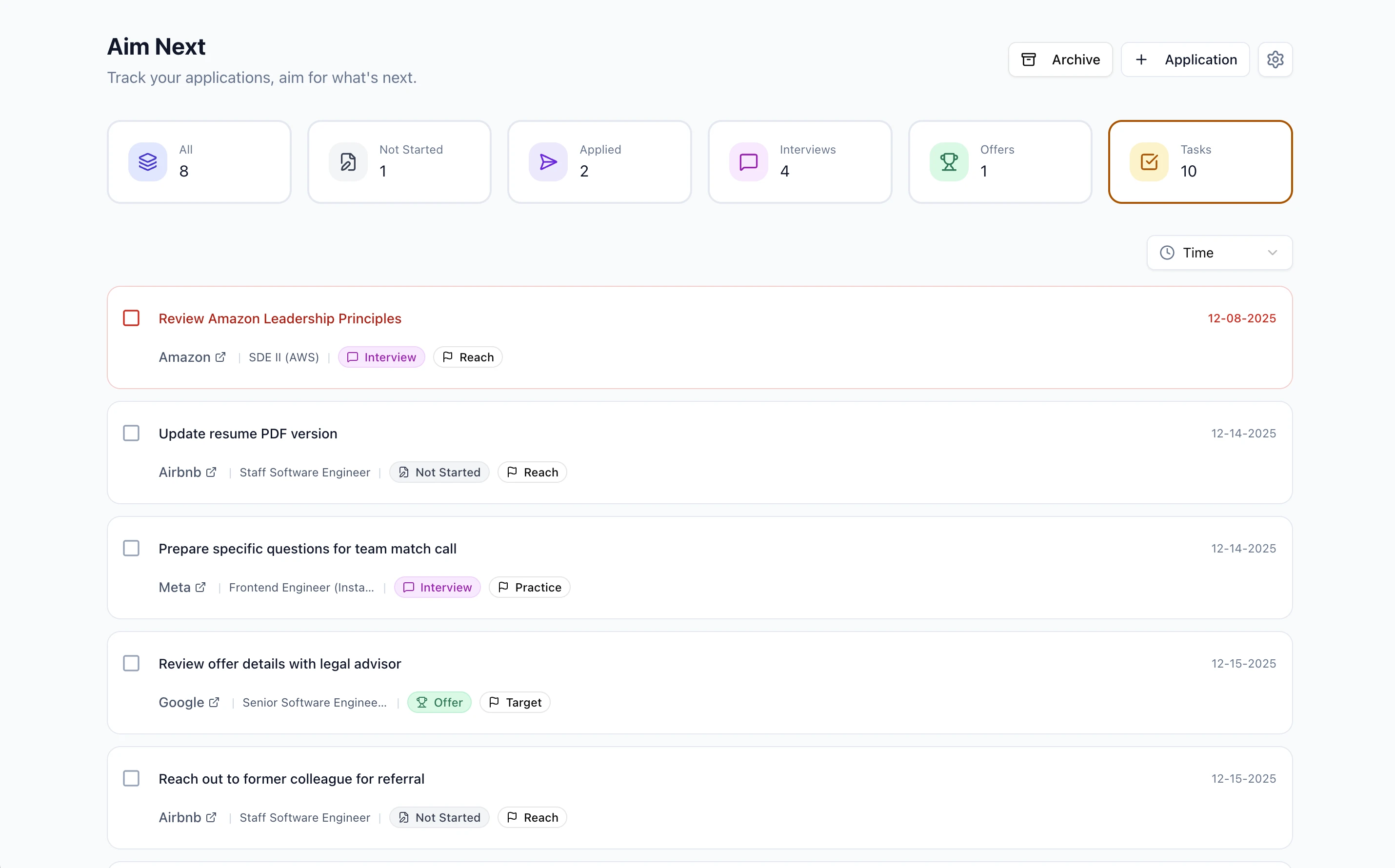Viewport: 1395px width, 868px height.
Task: Expand the chevron on the Time selector
Action: [1273, 252]
